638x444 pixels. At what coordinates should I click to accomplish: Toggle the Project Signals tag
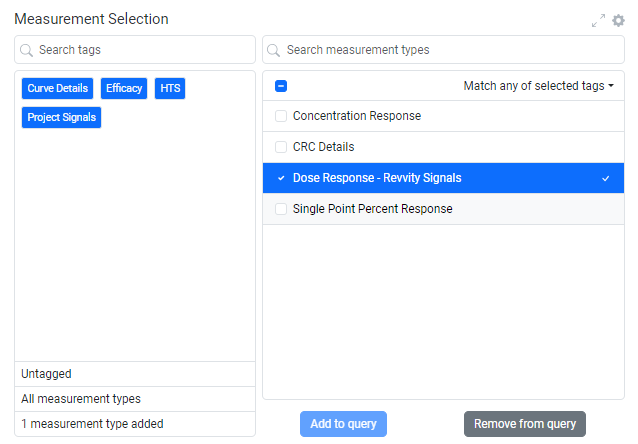pyautogui.click(x=61, y=117)
